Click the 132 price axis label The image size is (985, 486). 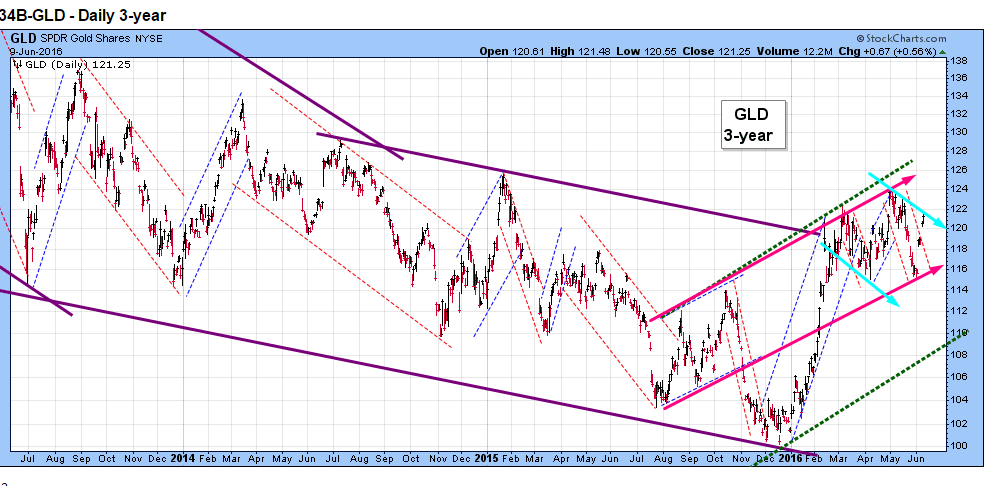tap(958, 114)
